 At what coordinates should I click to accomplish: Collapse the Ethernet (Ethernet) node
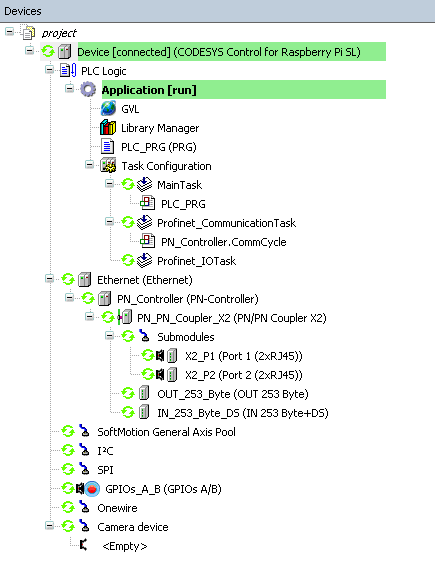click(x=49, y=279)
